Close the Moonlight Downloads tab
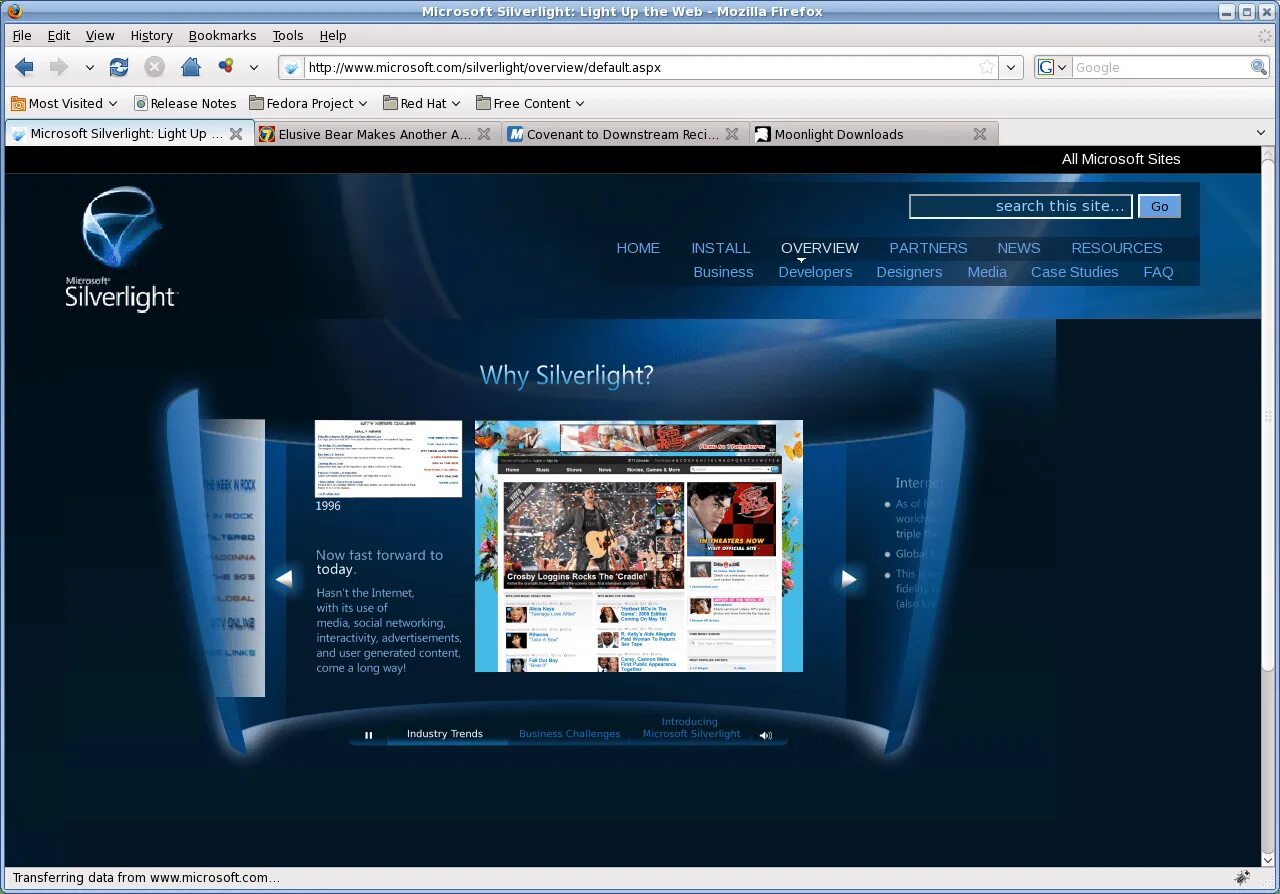Screen dimensions: 1280x894 coord(980,134)
